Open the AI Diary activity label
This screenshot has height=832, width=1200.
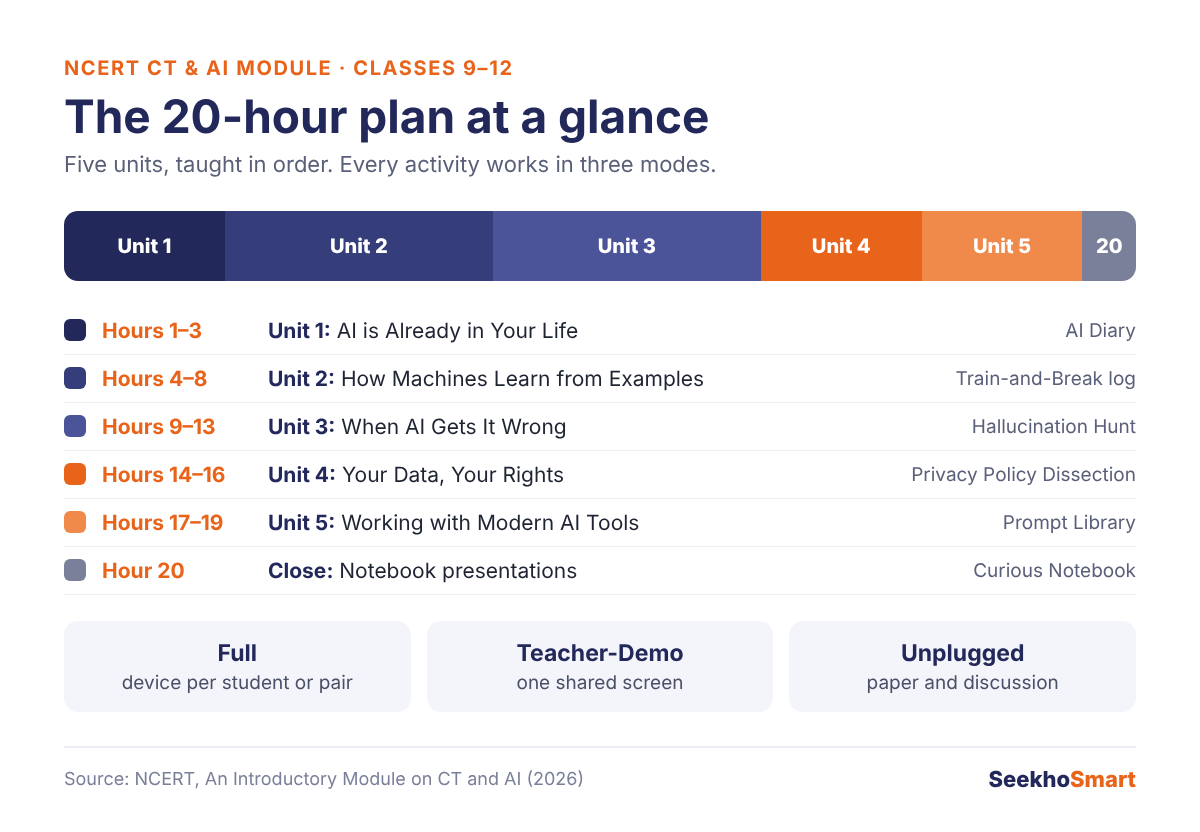(x=1100, y=331)
